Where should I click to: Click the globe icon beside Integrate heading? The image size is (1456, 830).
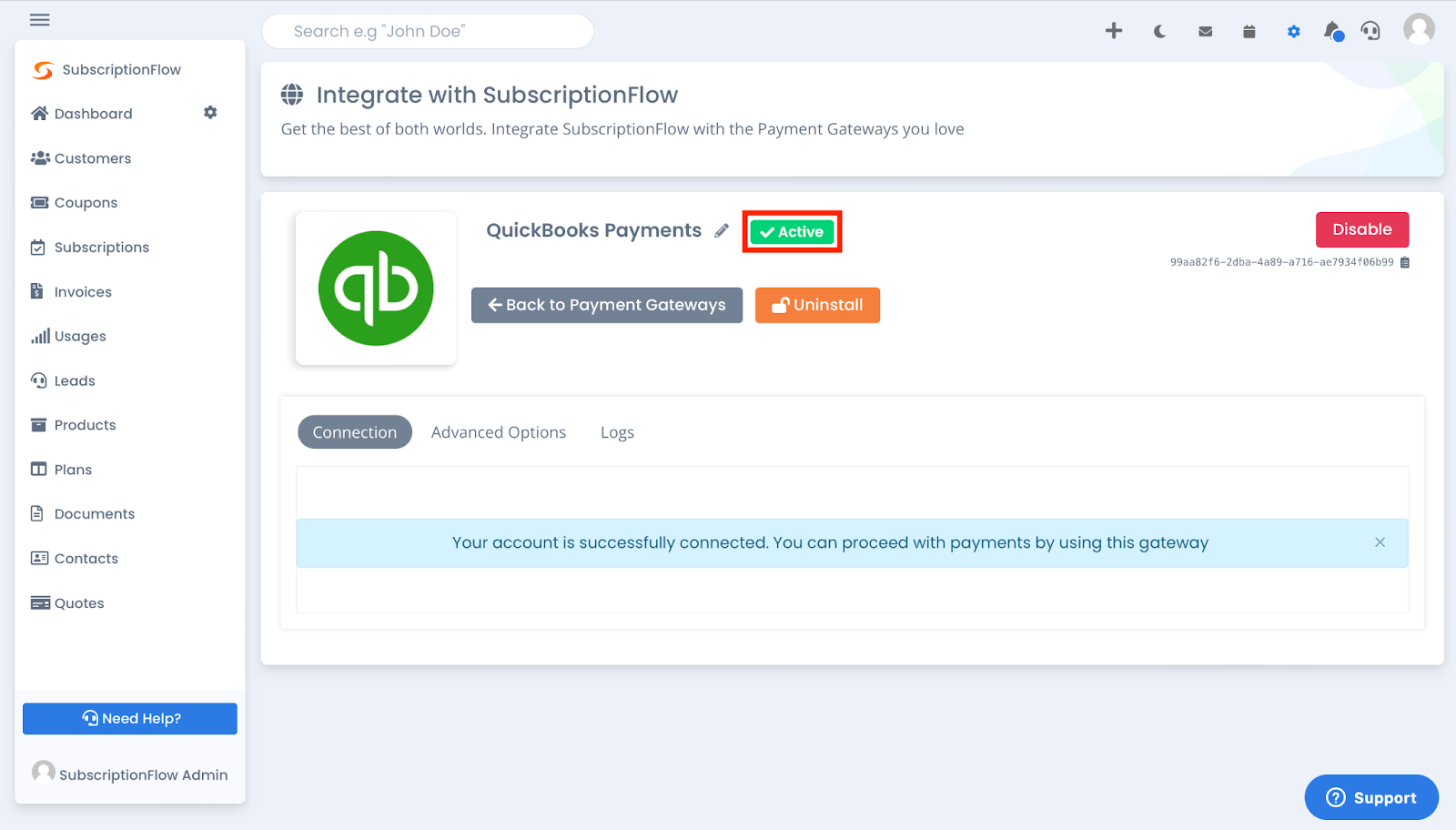tap(292, 95)
